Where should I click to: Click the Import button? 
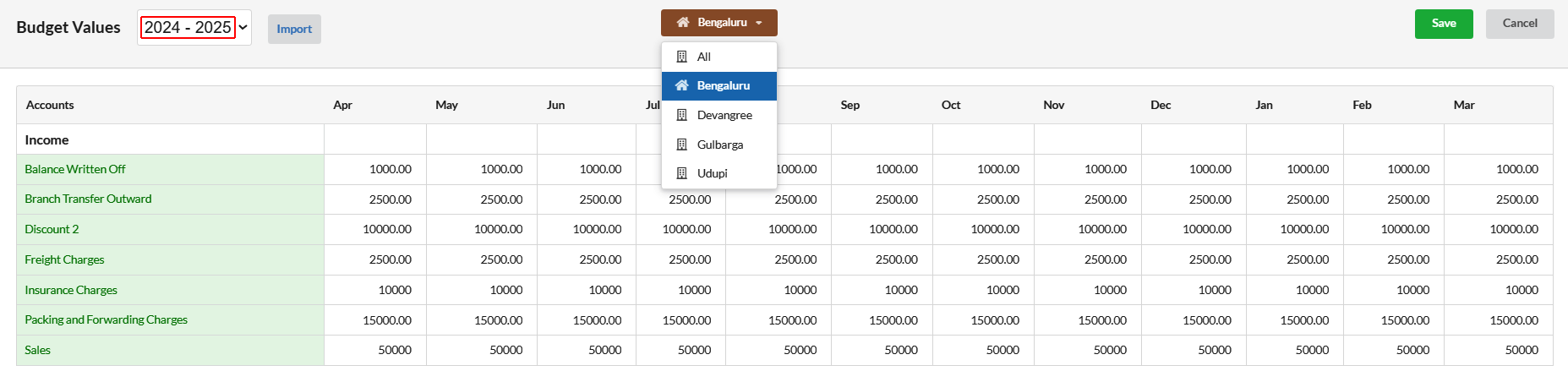click(294, 29)
